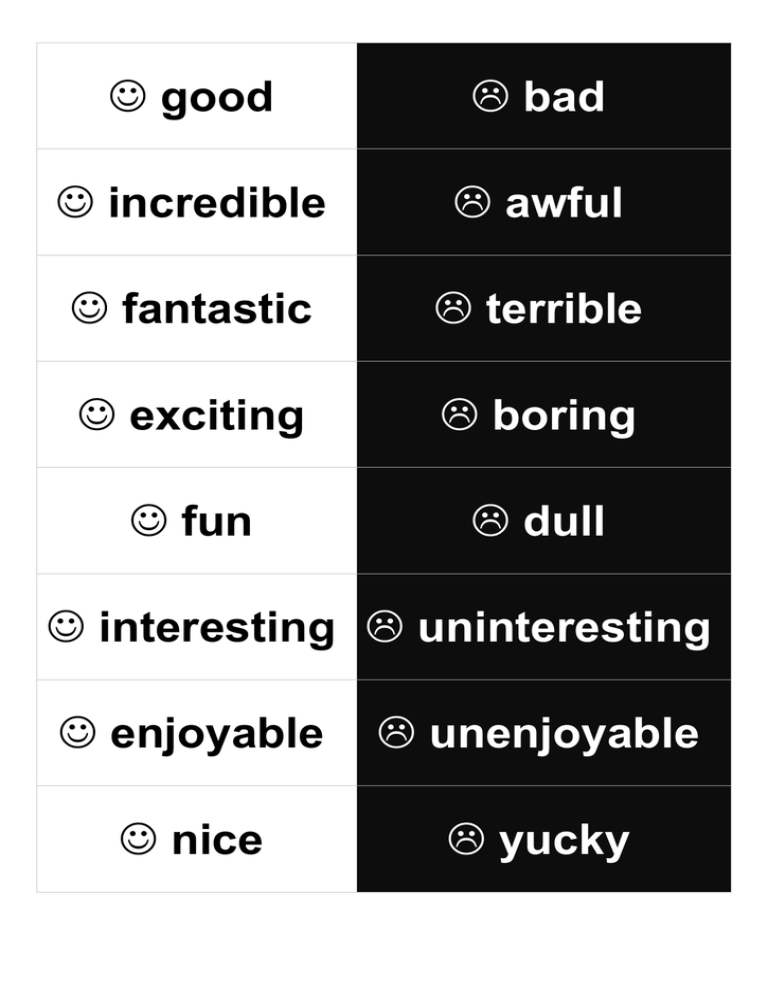Image resolution: width=768 pixels, height=994 pixels.
Task: Click the word "boring"
Action: (x=563, y=416)
